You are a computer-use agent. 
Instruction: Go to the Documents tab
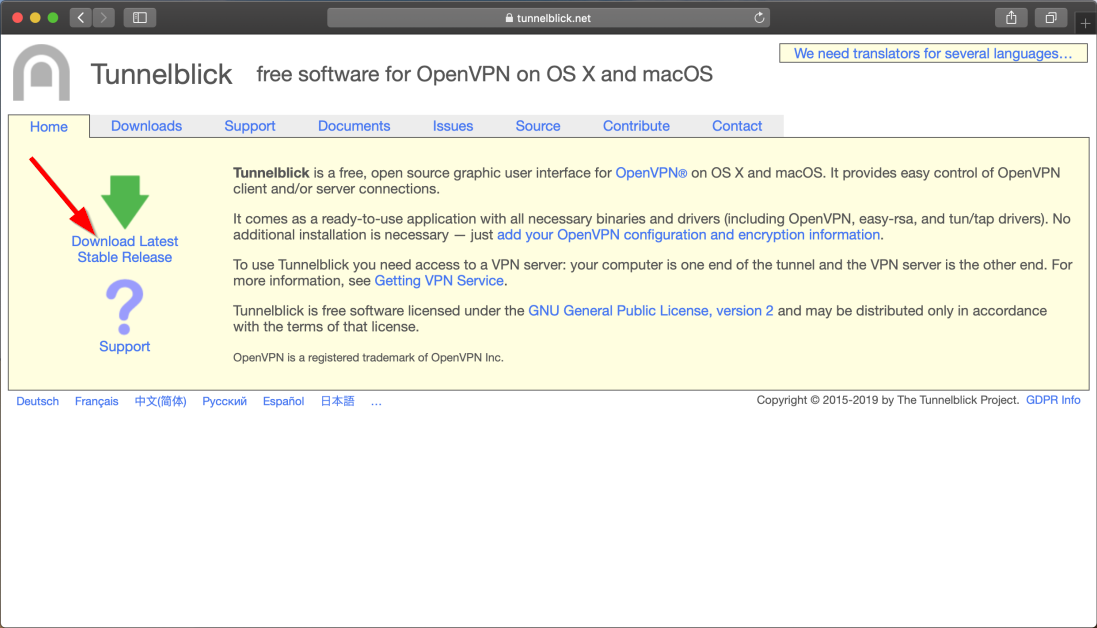click(354, 126)
